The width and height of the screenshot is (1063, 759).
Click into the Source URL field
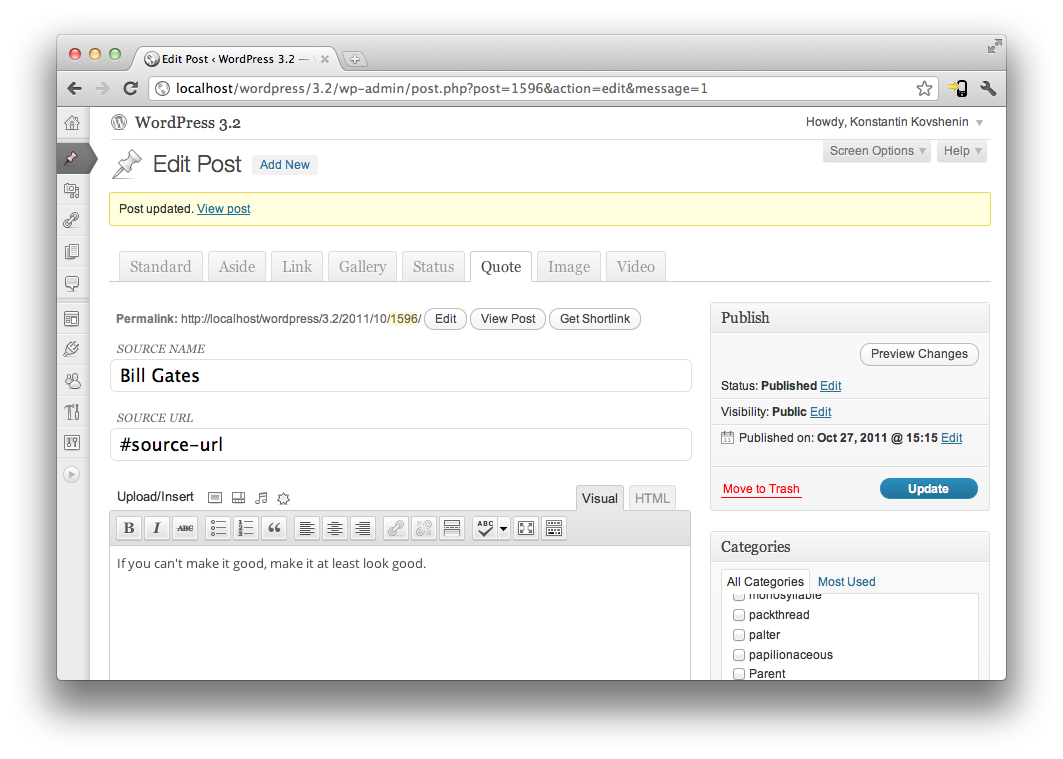click(x=401, y=445)
